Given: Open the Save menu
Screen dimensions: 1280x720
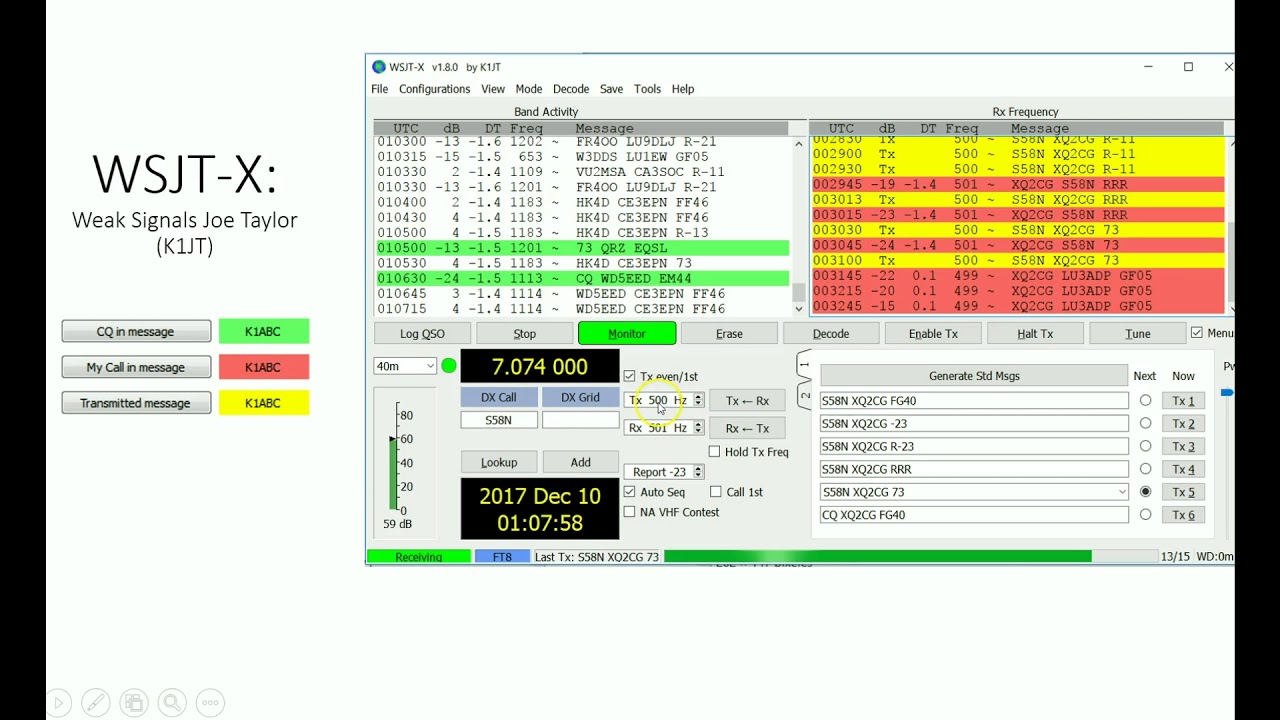Looking at the screenshot, I should point(611,89).
